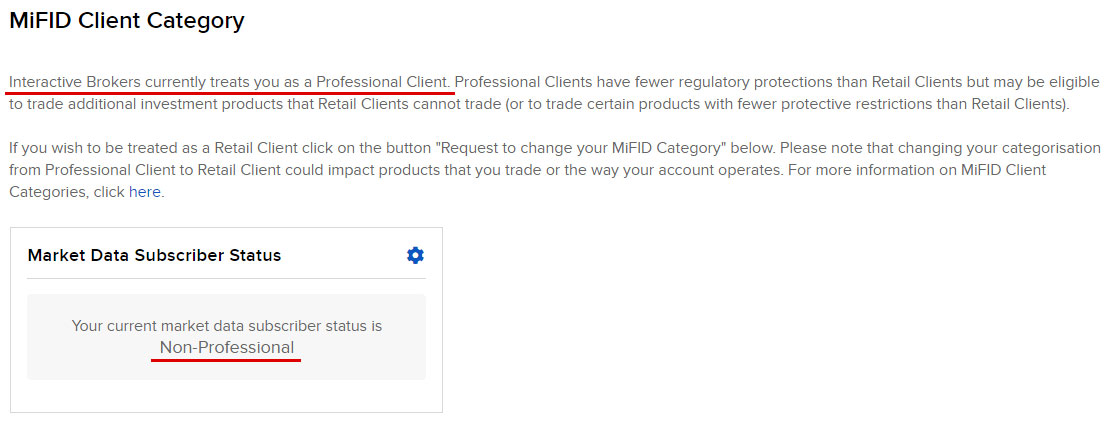Click 'Categories, click' text before the link
1114x433 pixels.
point(67,193)
